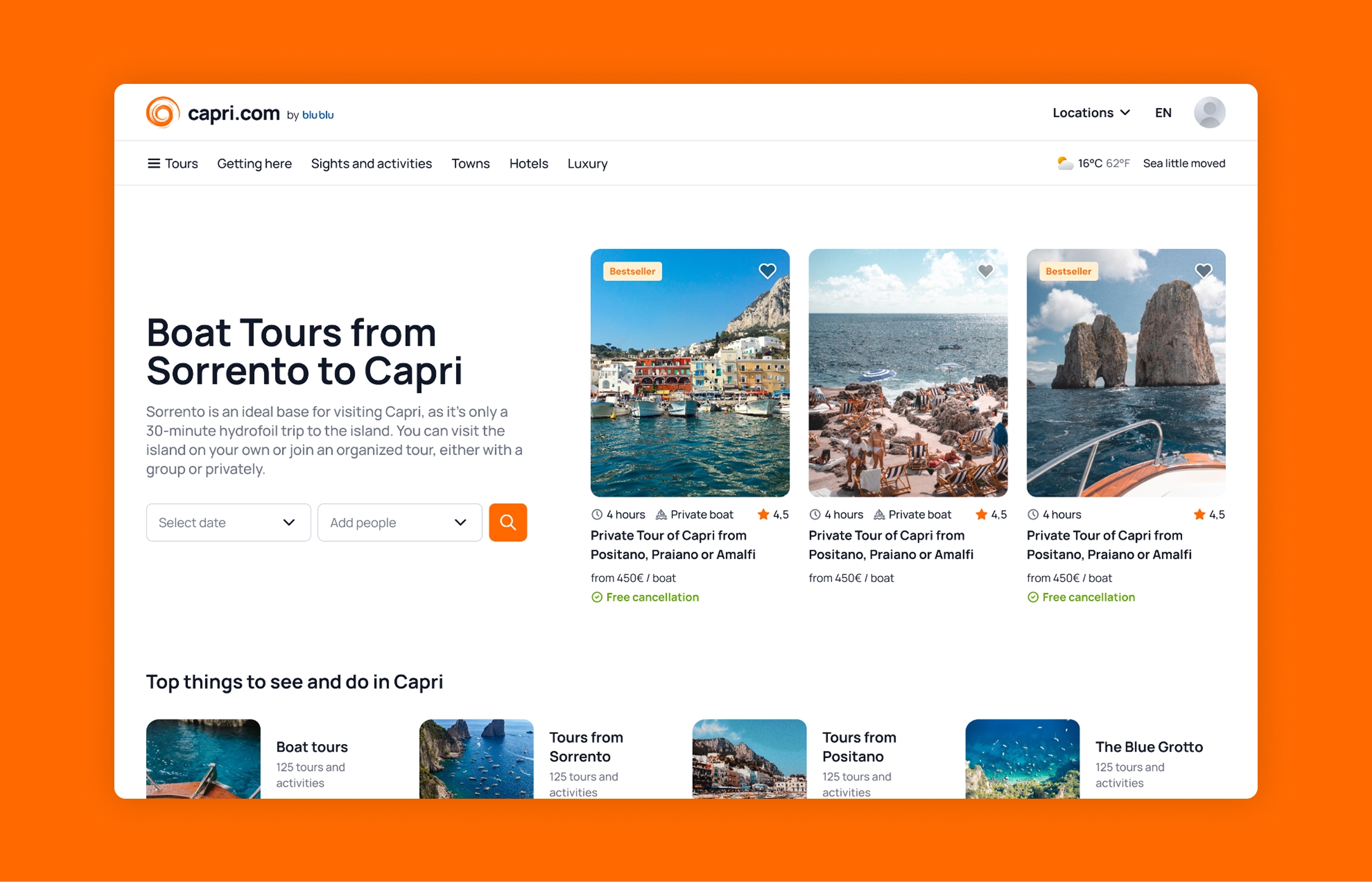Screen dimensions: 1372x882
Task: Click the weather cloud icon near 16°C
Action: point(1065,163)
